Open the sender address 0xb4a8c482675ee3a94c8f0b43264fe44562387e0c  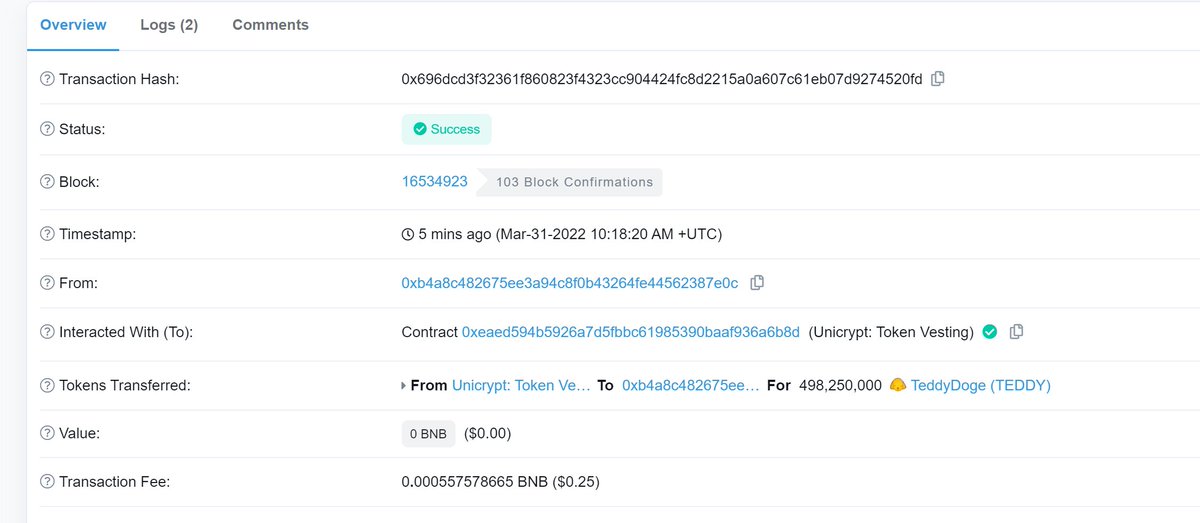(570, 283)
